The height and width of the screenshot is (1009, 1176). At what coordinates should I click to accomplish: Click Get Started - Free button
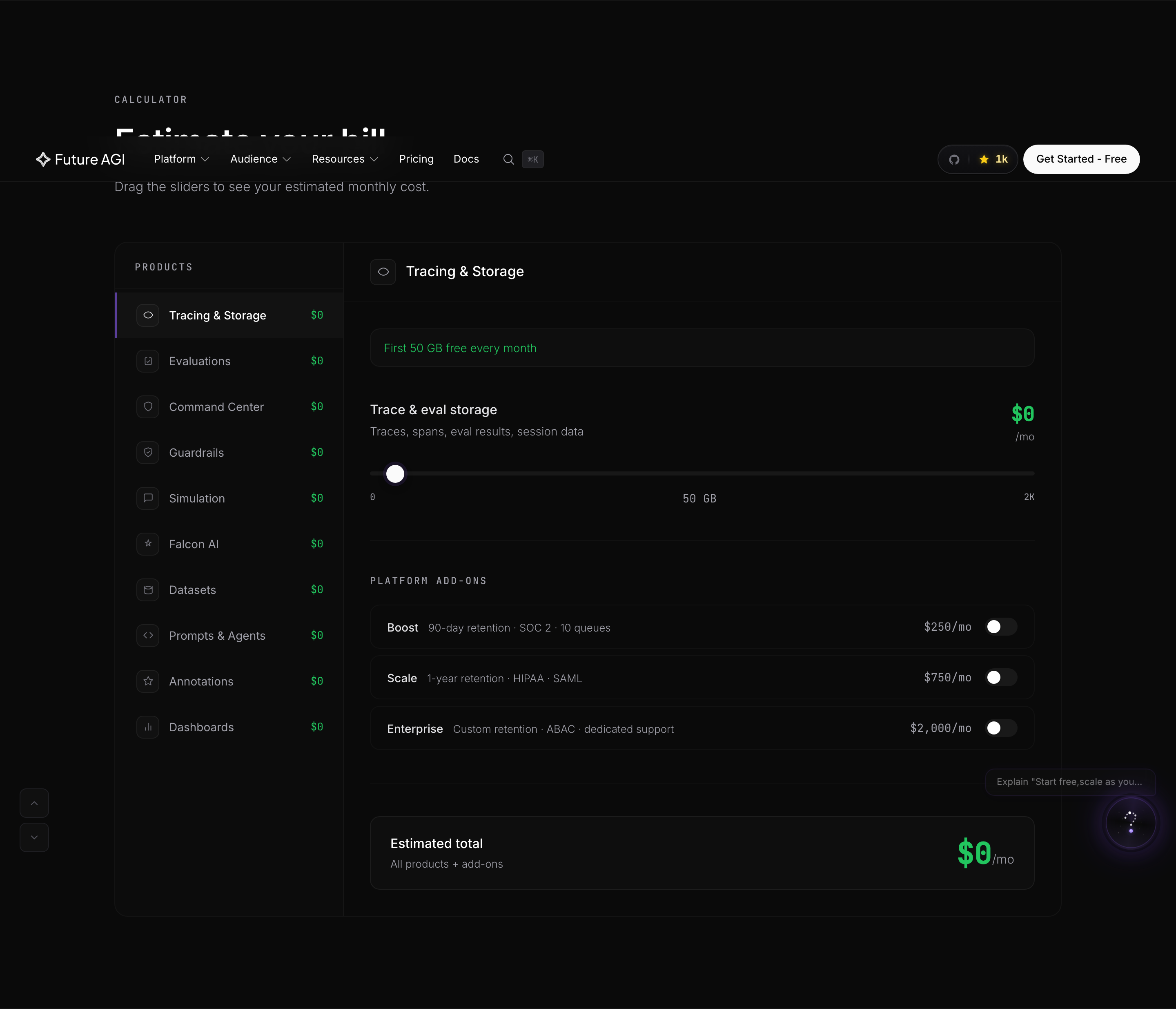(1081, 160)
